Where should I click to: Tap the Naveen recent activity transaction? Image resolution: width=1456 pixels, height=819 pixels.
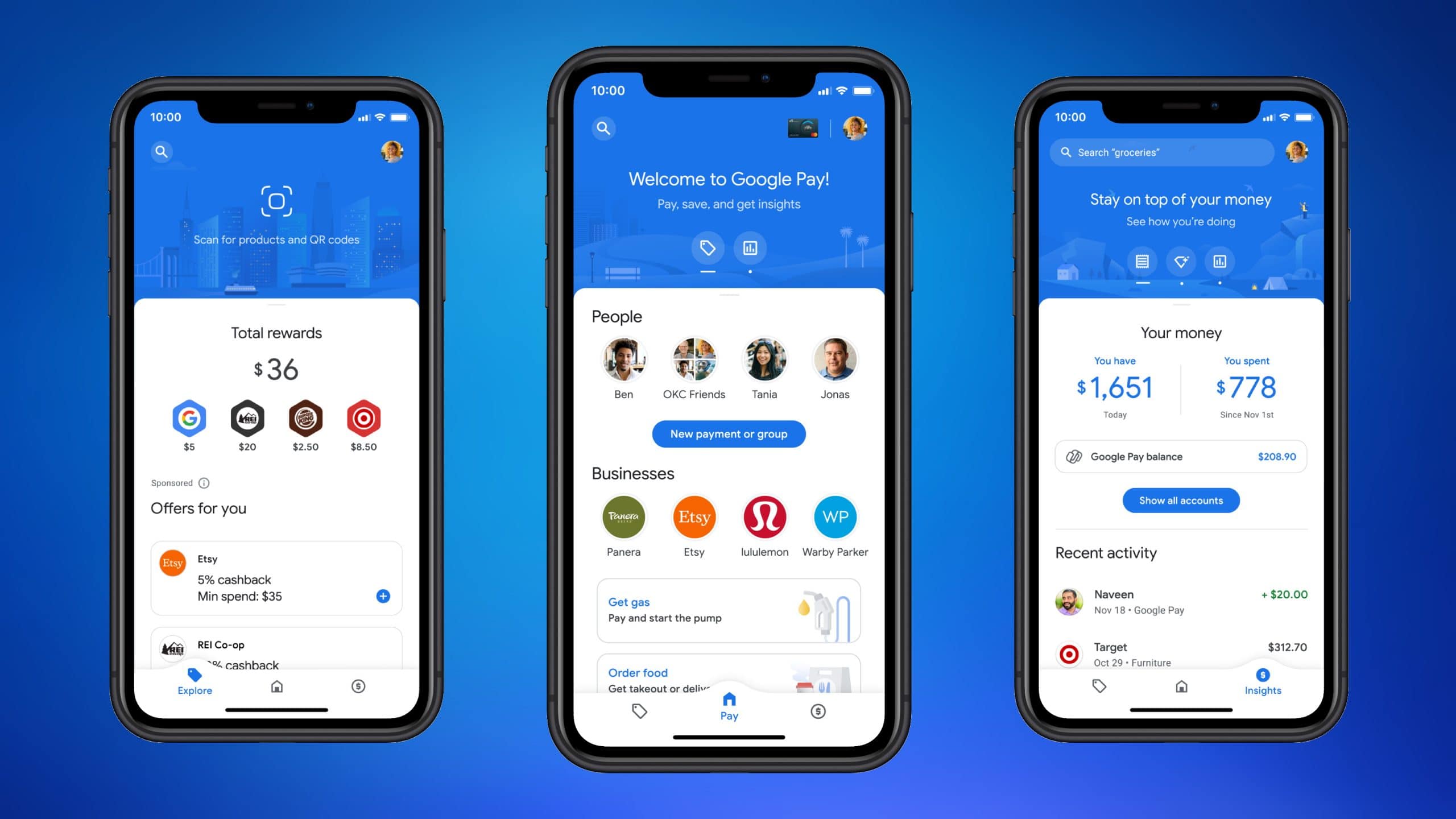[x=1180, y=601]
